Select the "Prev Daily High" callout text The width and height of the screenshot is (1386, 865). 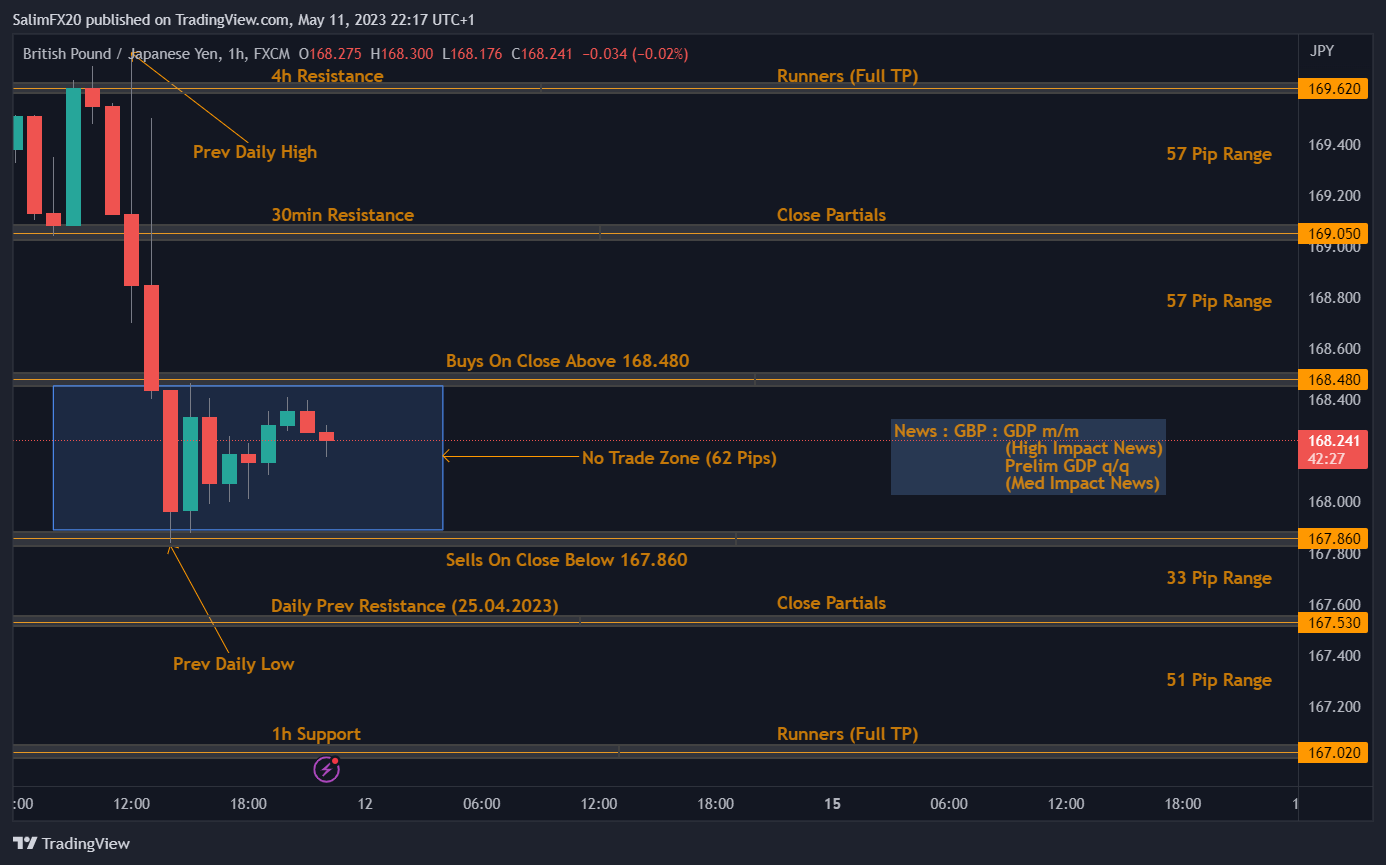(254, 152)
